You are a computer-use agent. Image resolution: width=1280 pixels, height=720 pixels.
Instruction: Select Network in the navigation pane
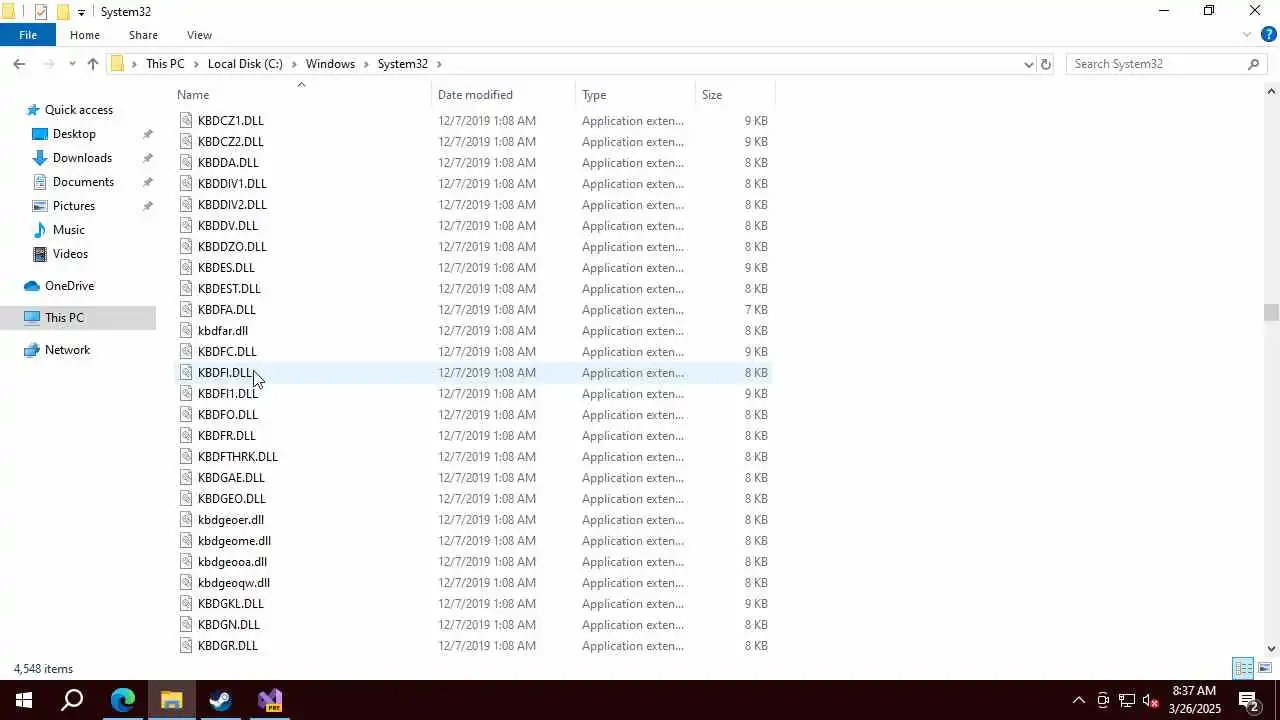tap(67, 350)
